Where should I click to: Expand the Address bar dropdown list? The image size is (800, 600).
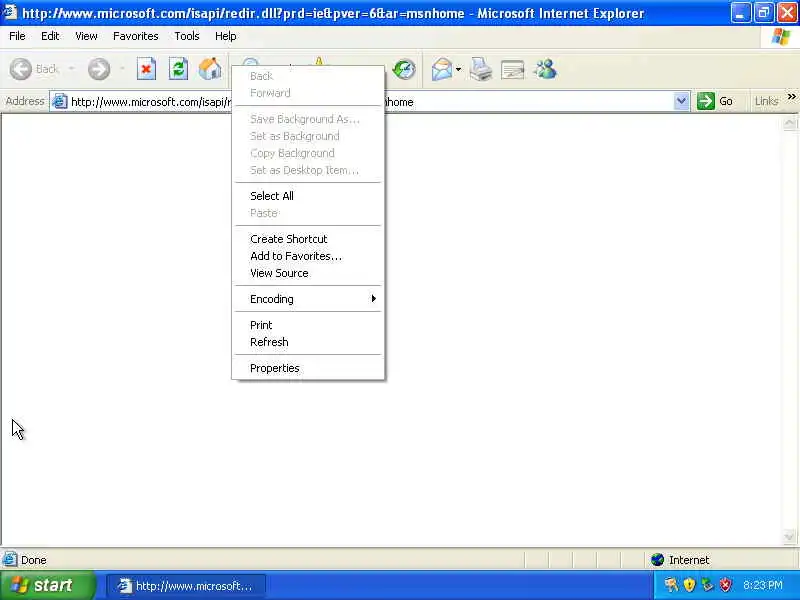[x=681, y=101]
